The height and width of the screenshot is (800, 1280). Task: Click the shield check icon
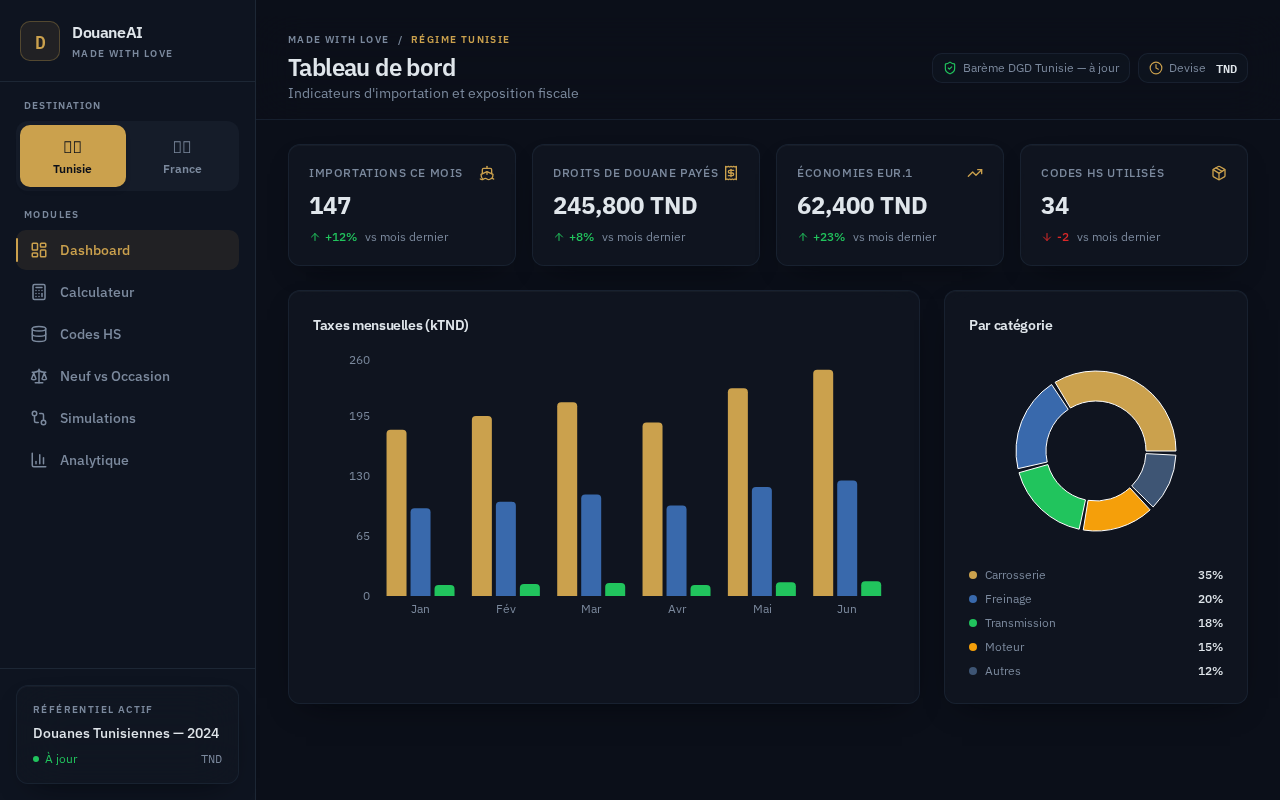(950, 68)
